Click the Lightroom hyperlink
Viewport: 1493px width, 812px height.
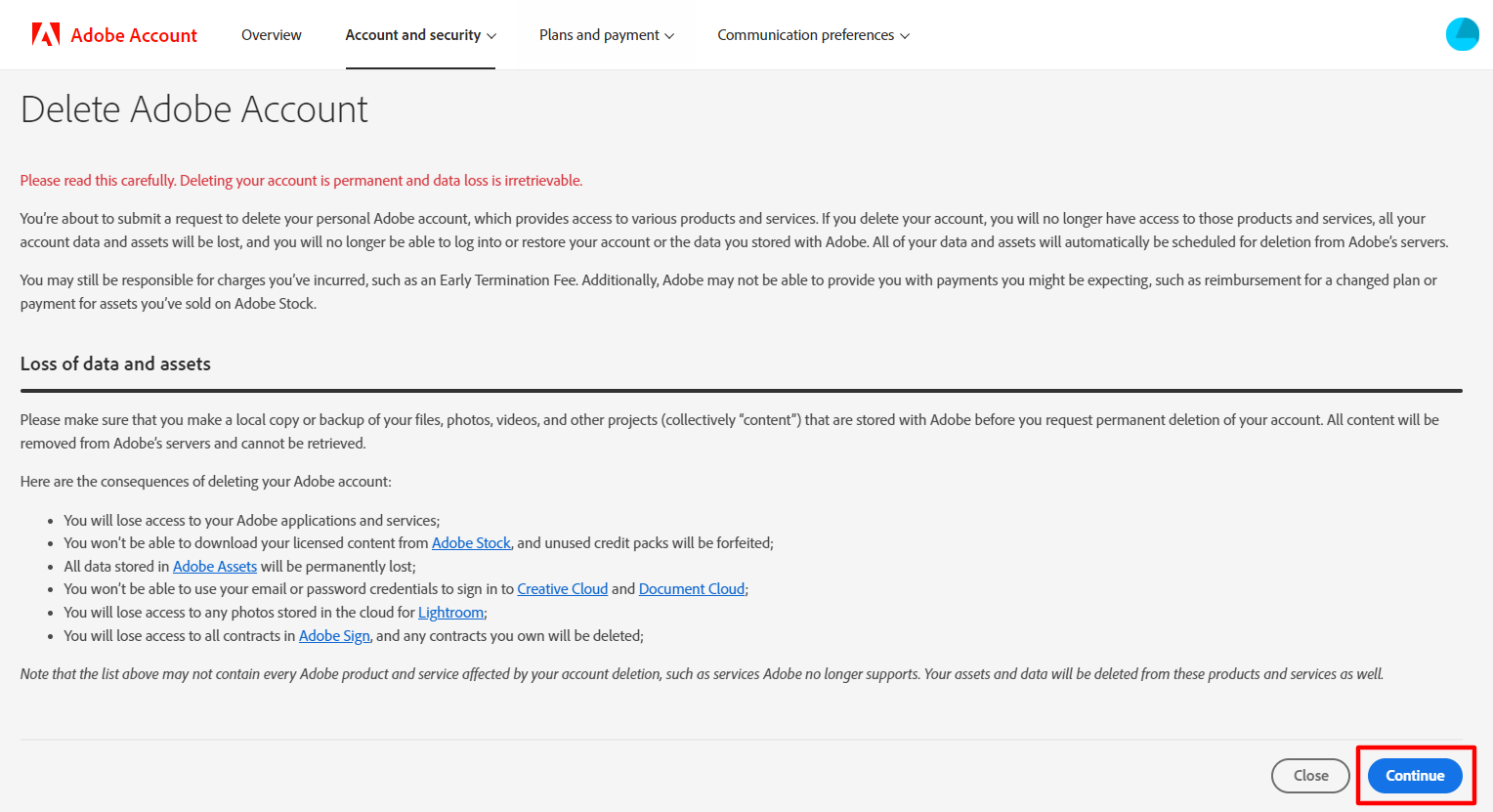click(450, 613)
